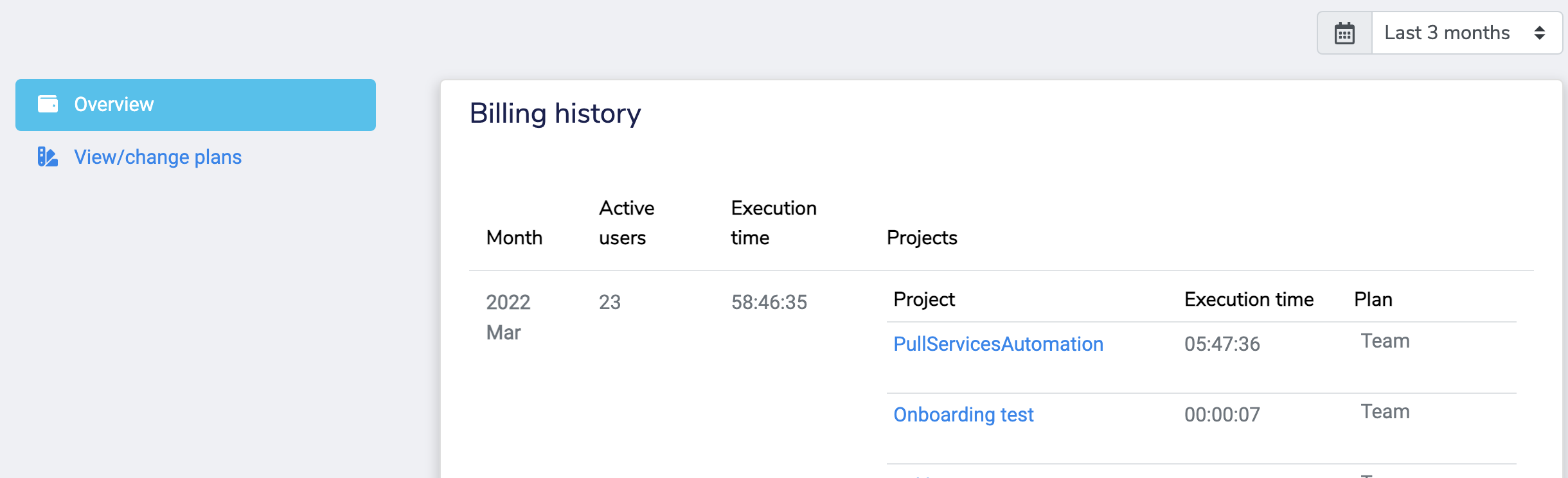
Task: Open the PullServicesAutomation project link
Action: (x=998, y=344)
